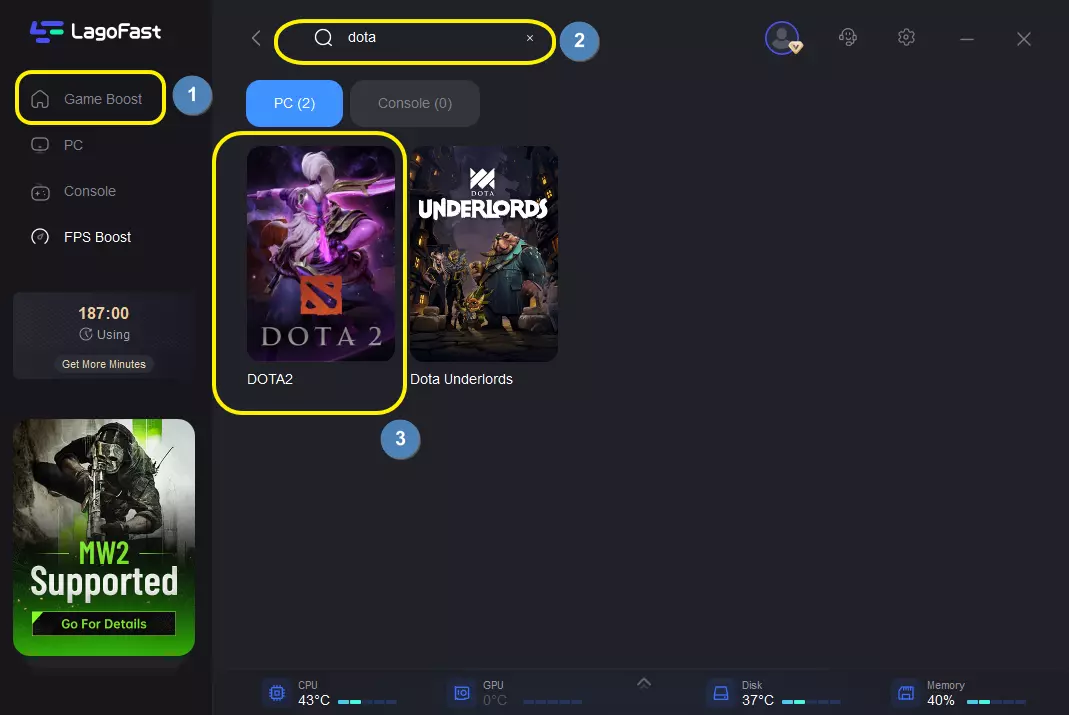
Task: Click the search magnifier icon
Action: tap(323, 38)
